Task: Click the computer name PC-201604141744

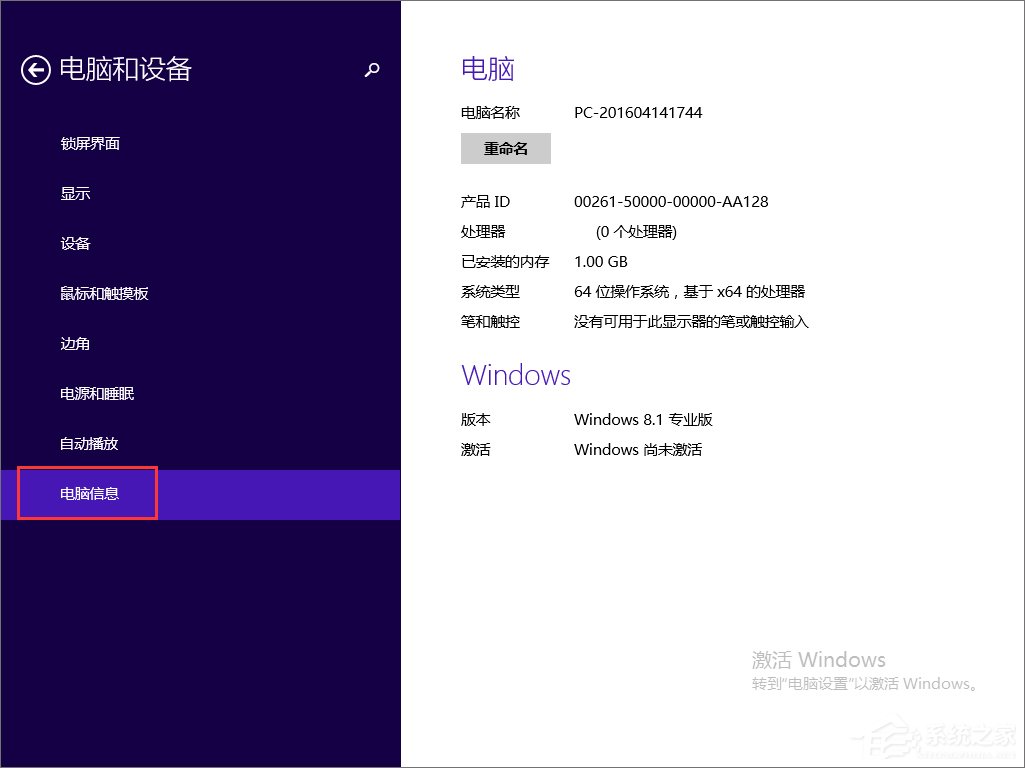Action: coord(637,112)
